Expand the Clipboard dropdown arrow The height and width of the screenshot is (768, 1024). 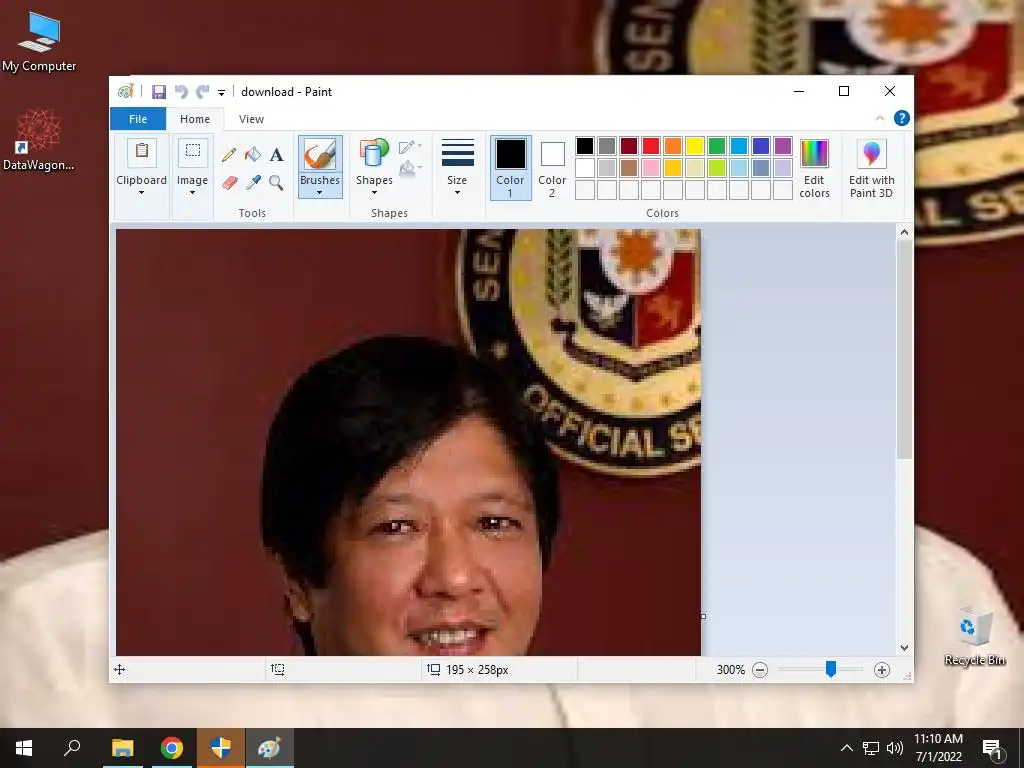[x=142, y=193]
